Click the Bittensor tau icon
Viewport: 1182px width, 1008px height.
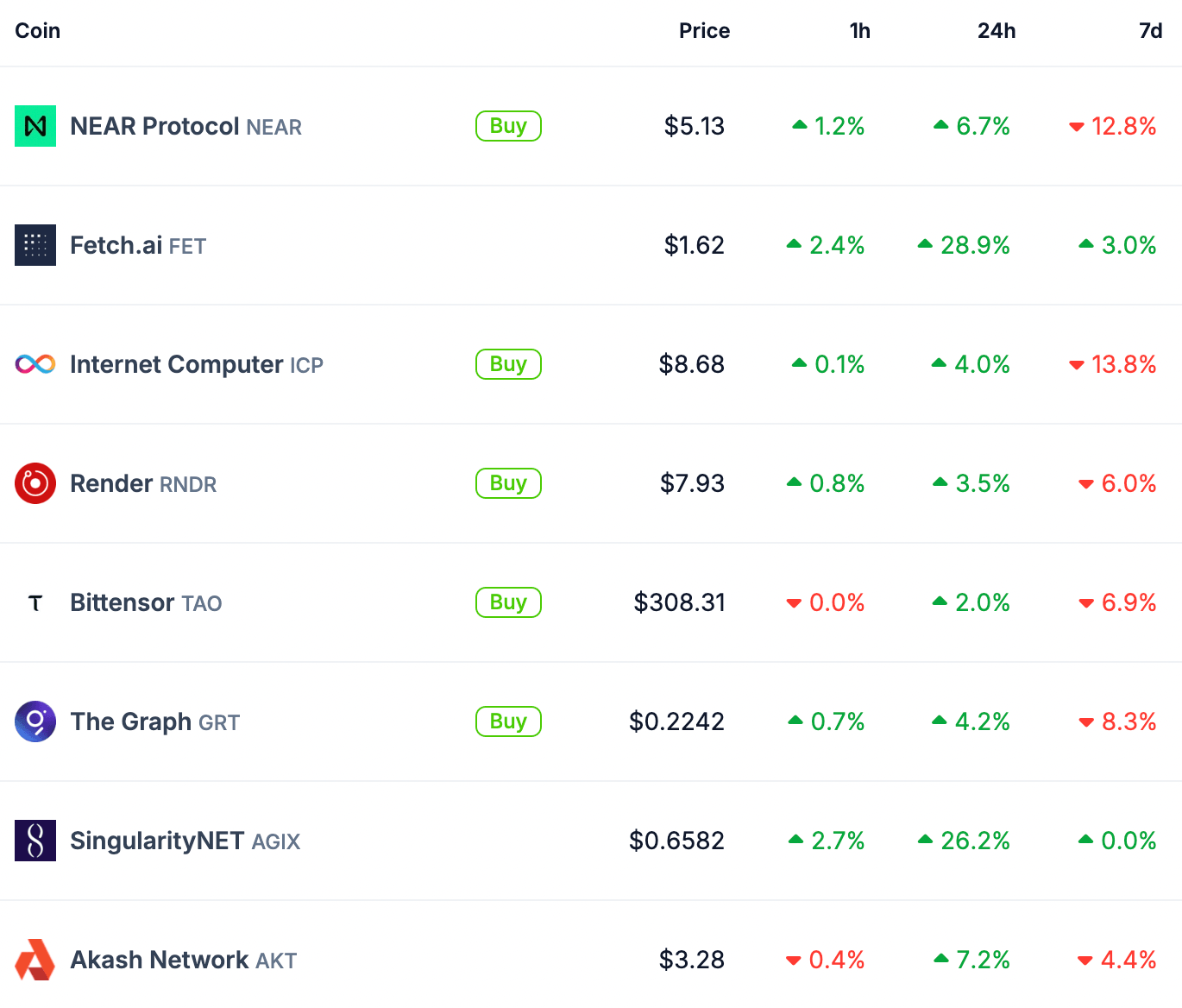click(35, 602)
